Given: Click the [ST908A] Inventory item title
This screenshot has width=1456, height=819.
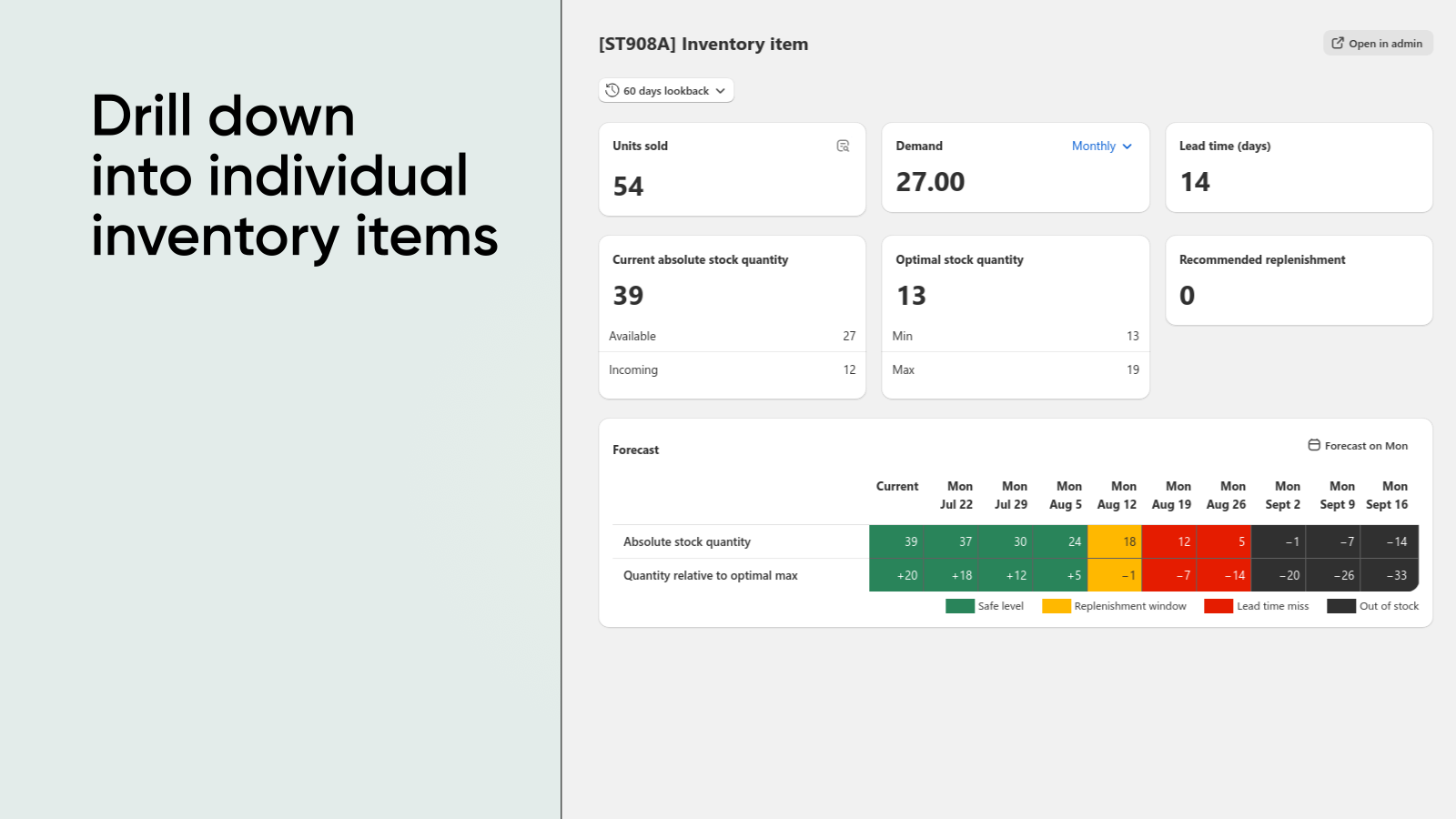Looking at the screenshot, I should [703, 44].
